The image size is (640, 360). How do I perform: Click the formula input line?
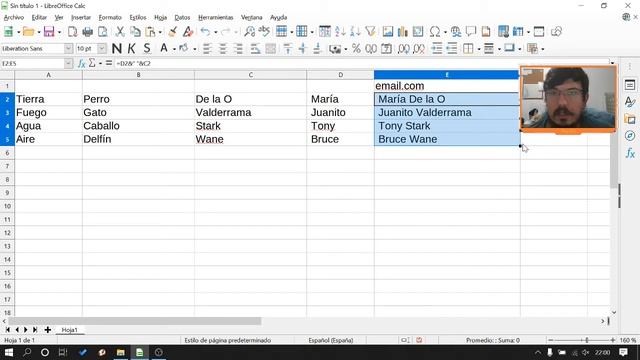pos(361,63)
